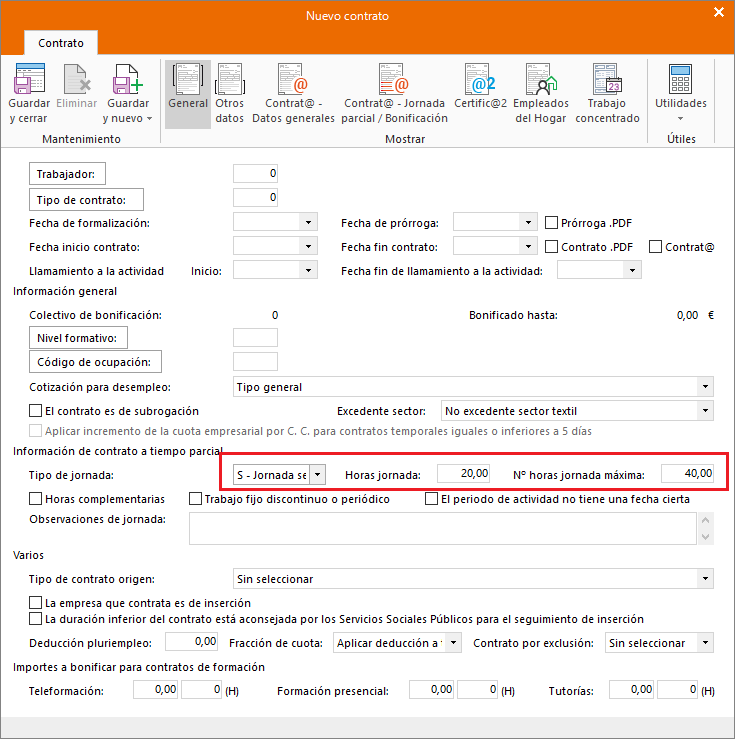Viewport: 735px width, 739px height.
Task: Check El contrato es de subrogación
Action: 36,411
